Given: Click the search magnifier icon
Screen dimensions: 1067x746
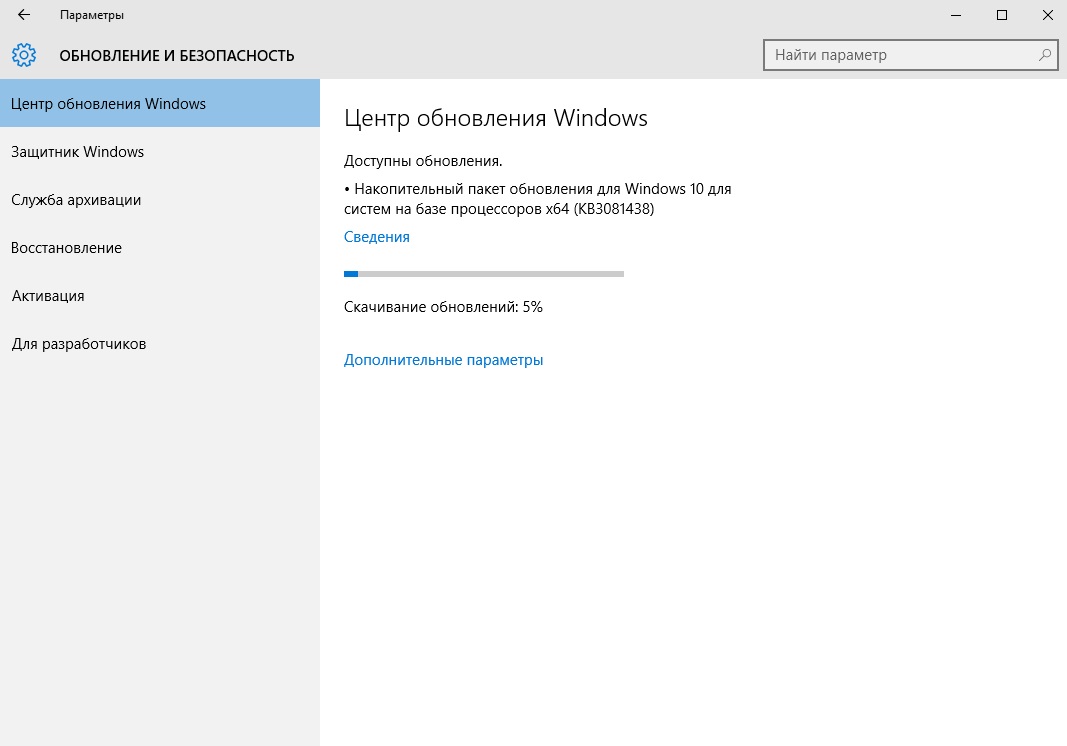Looking at the screenshot, I should 1045,55.
